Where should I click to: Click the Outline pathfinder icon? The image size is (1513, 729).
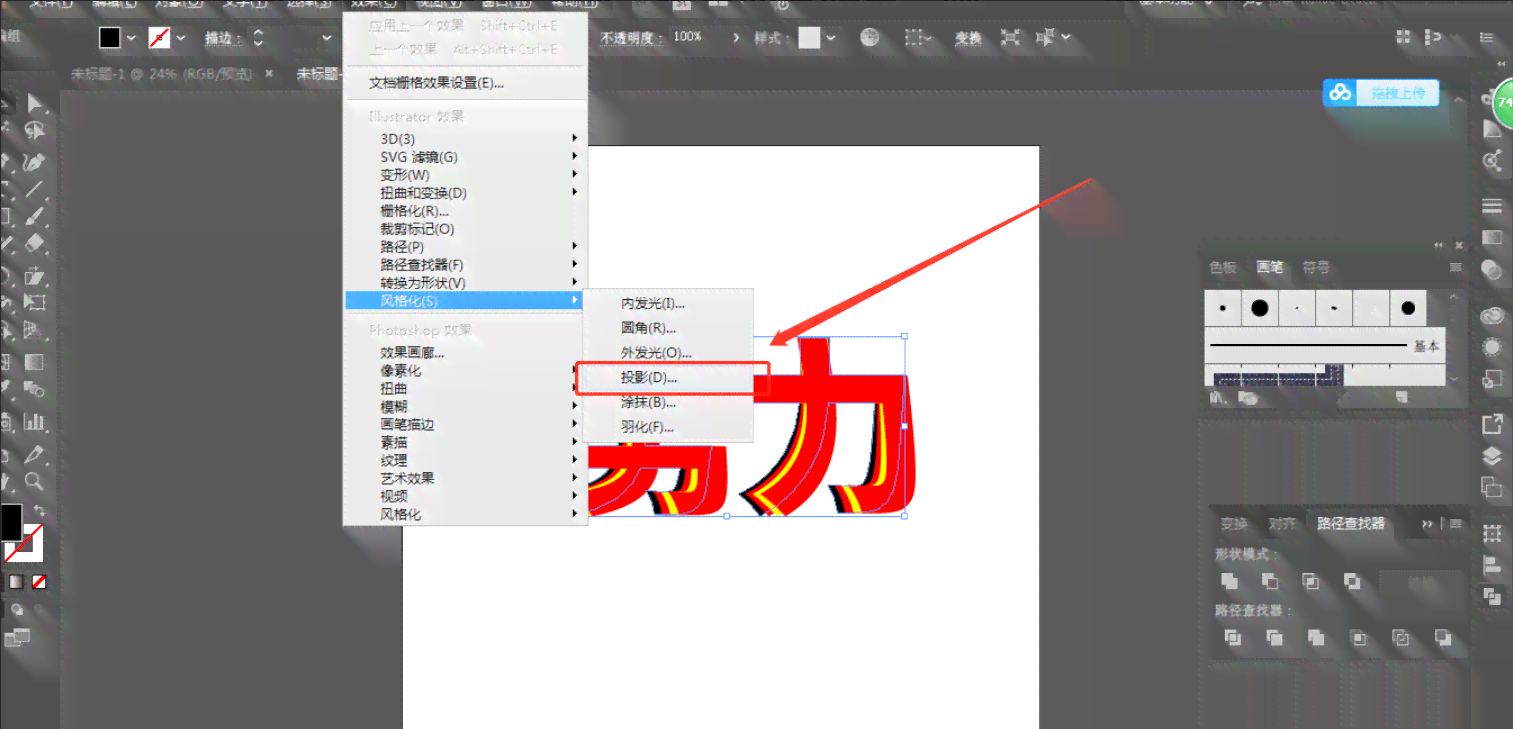click(x=1401, y=637)
